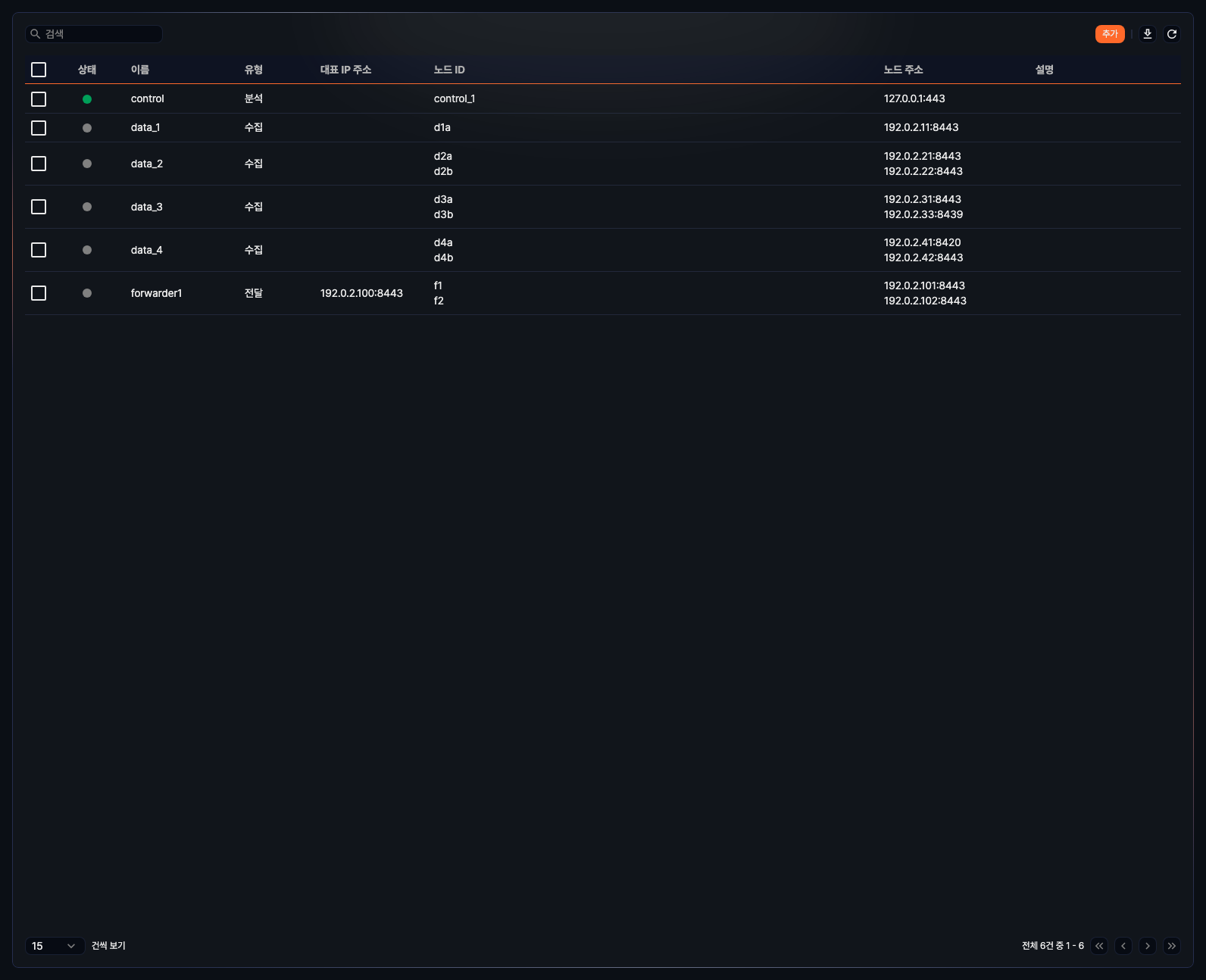Go to the next page arrow
The image size is (1206, 980).
click(x=1148, y=946)
